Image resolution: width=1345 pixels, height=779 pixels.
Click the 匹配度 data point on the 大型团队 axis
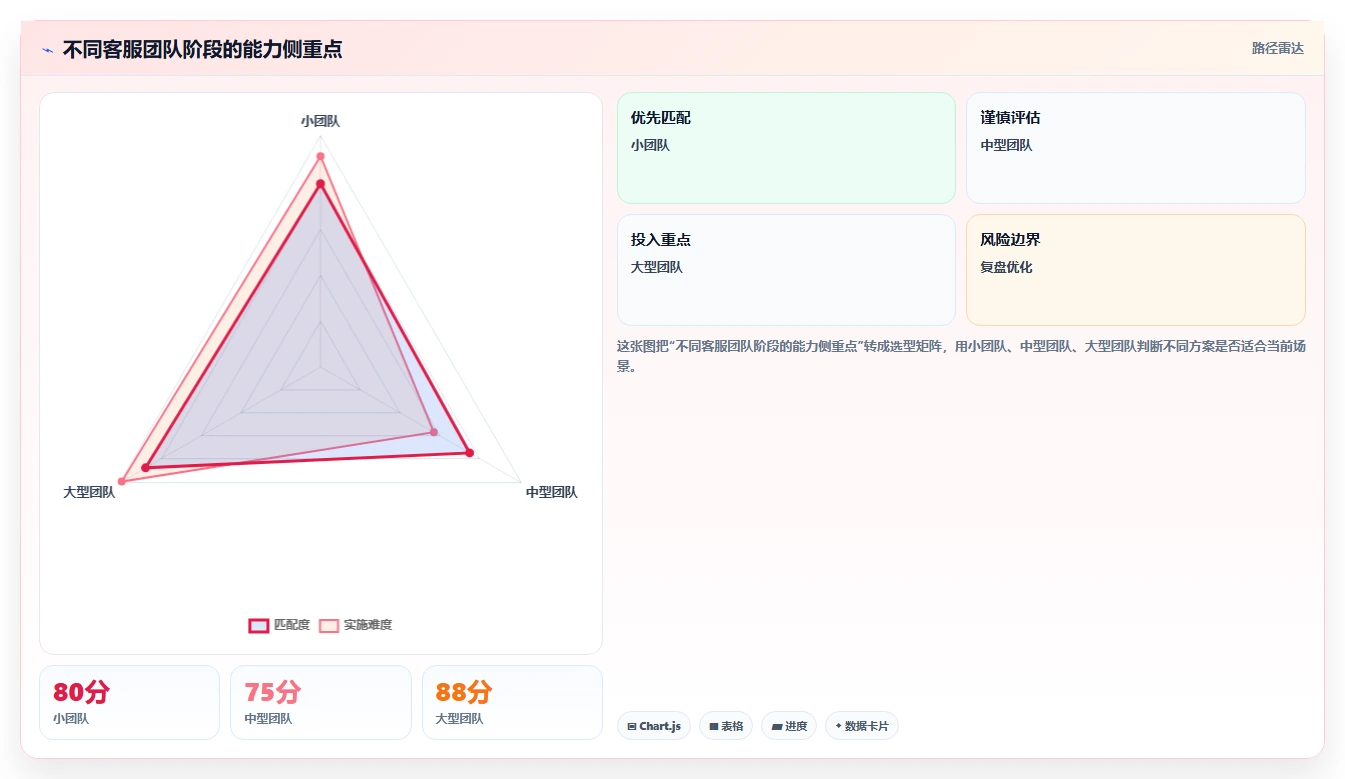(146, 467)
